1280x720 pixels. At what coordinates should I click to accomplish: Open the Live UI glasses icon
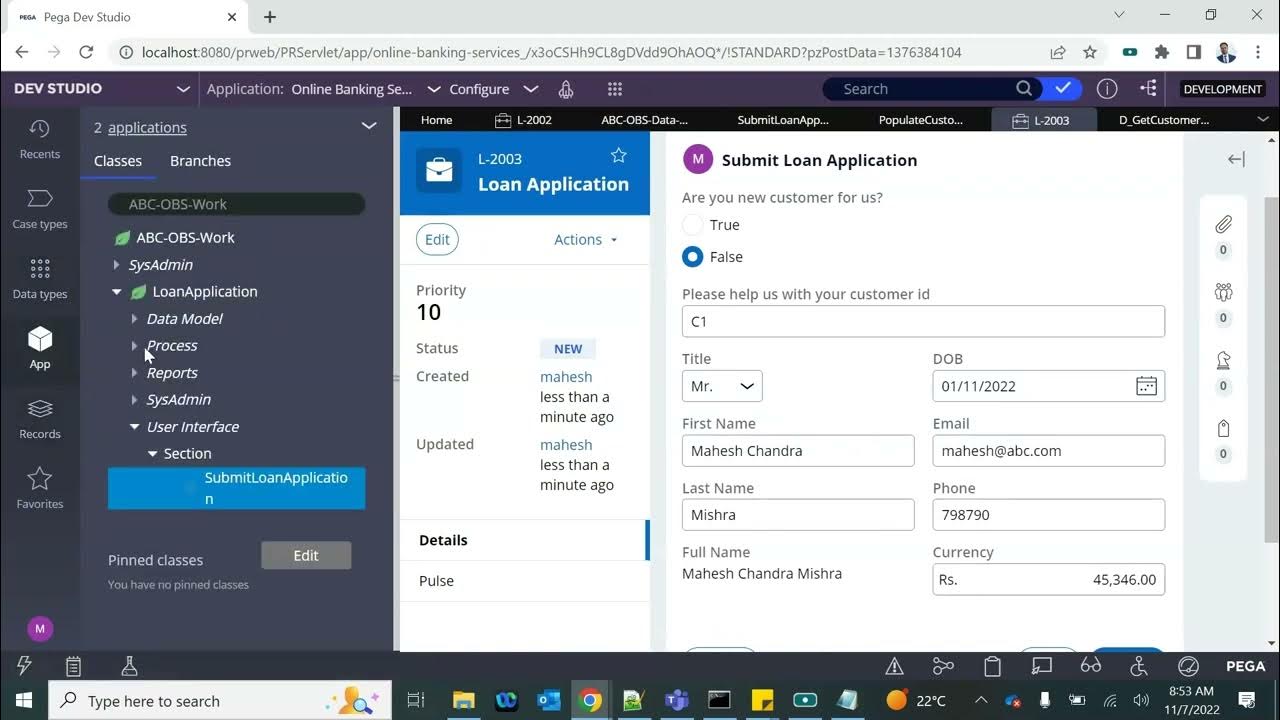click(1091, 666)
